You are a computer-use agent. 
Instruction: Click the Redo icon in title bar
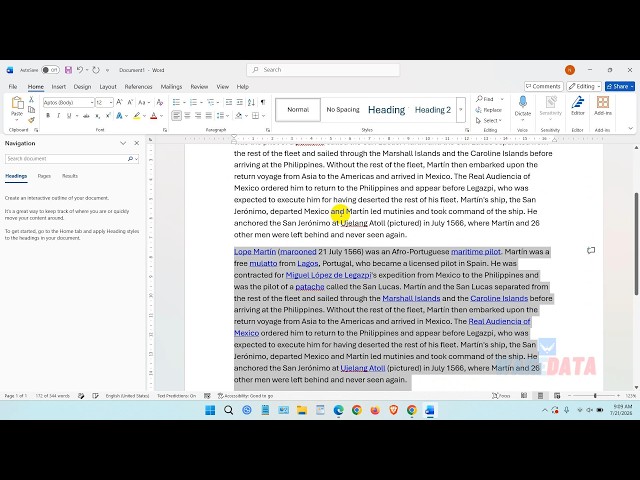coord(96,70)
